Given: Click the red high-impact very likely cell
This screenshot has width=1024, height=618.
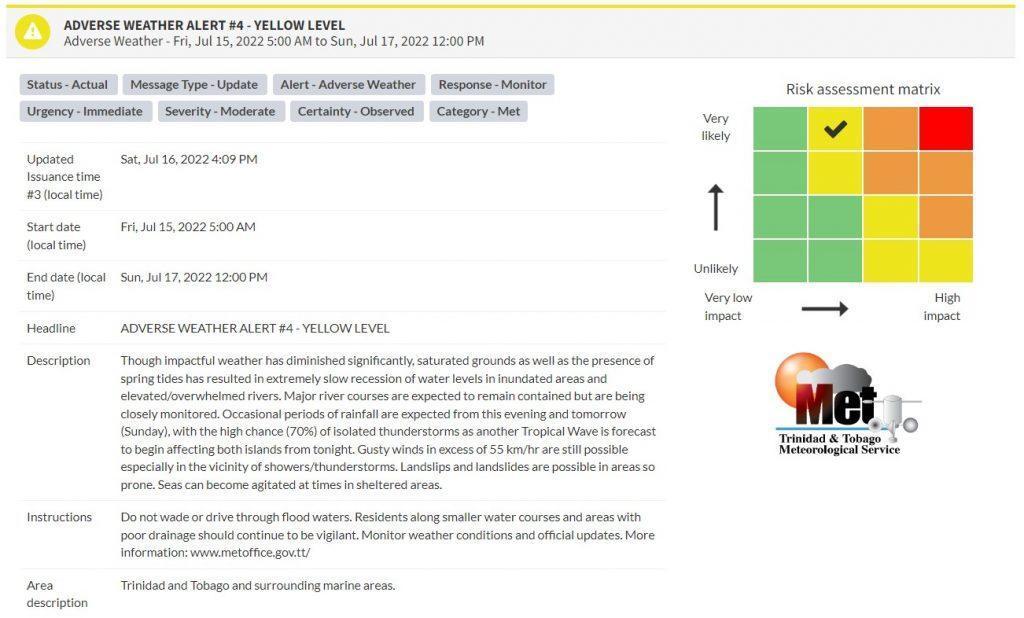Looking at the screenshot, I should (x=946, y=129).
